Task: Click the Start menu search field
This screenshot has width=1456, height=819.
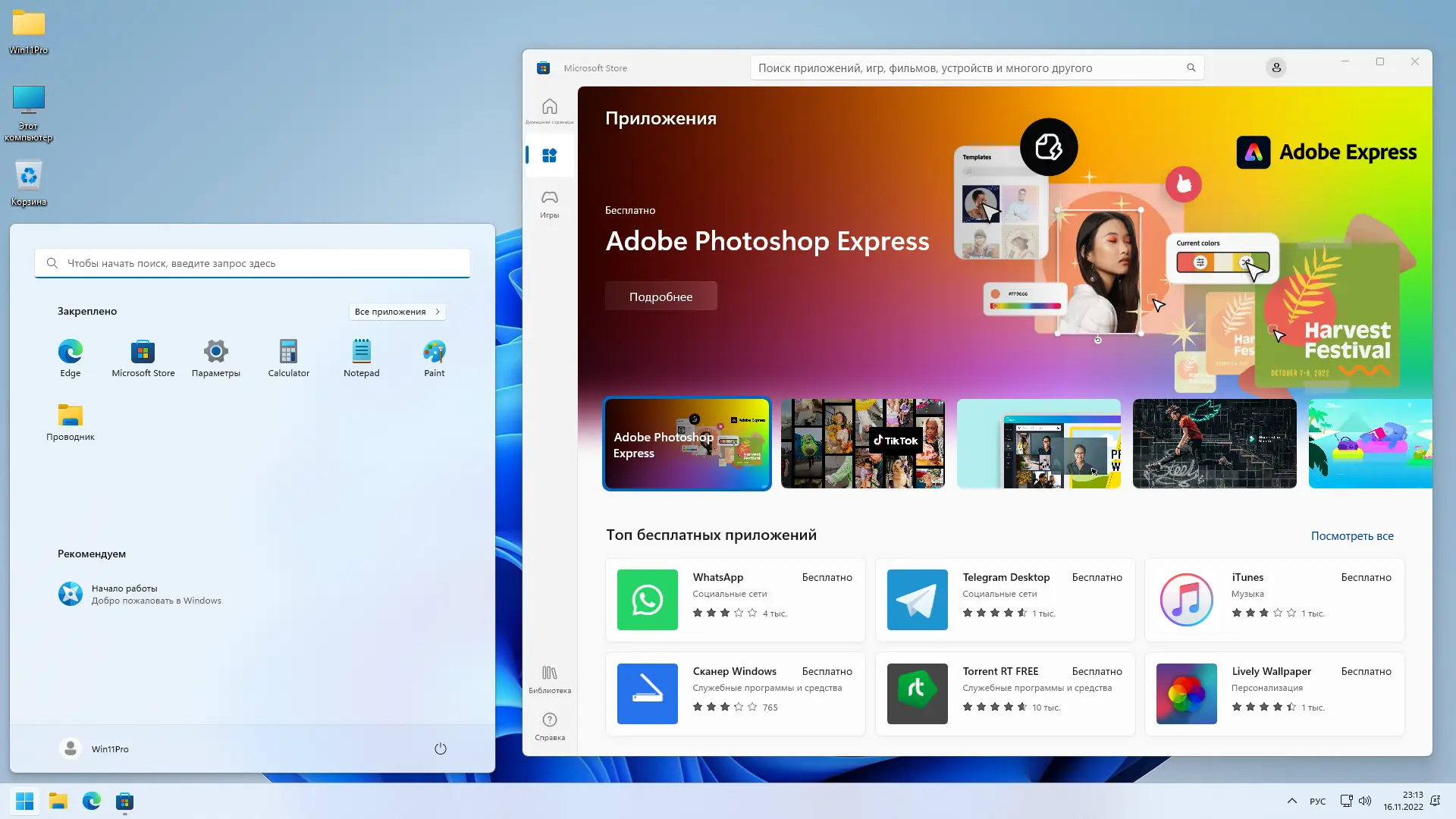Action: (x=253, y=263)
